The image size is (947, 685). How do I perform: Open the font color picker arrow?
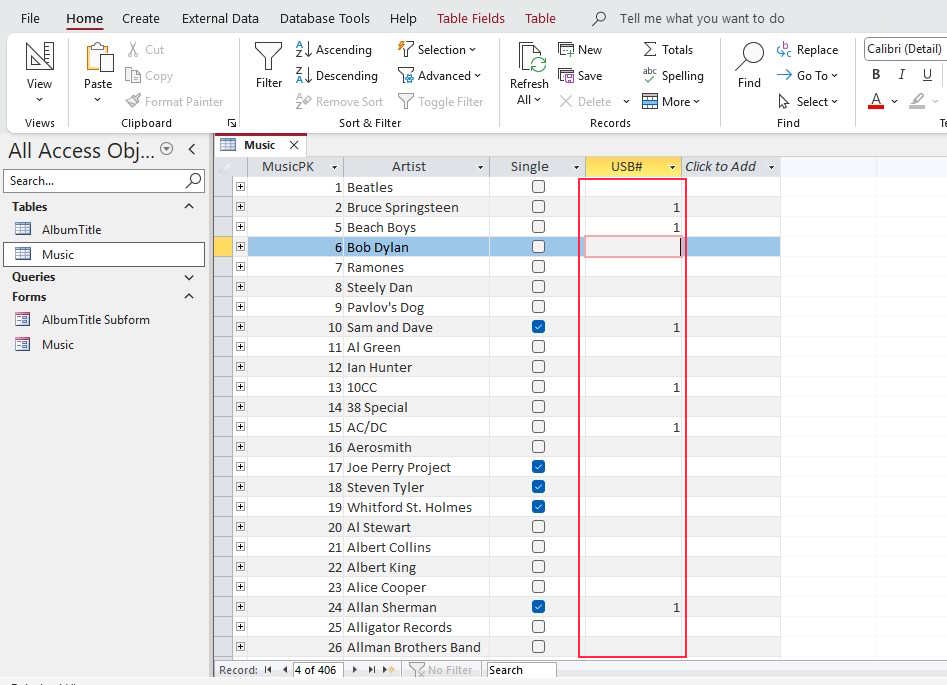tap(895, 101)
